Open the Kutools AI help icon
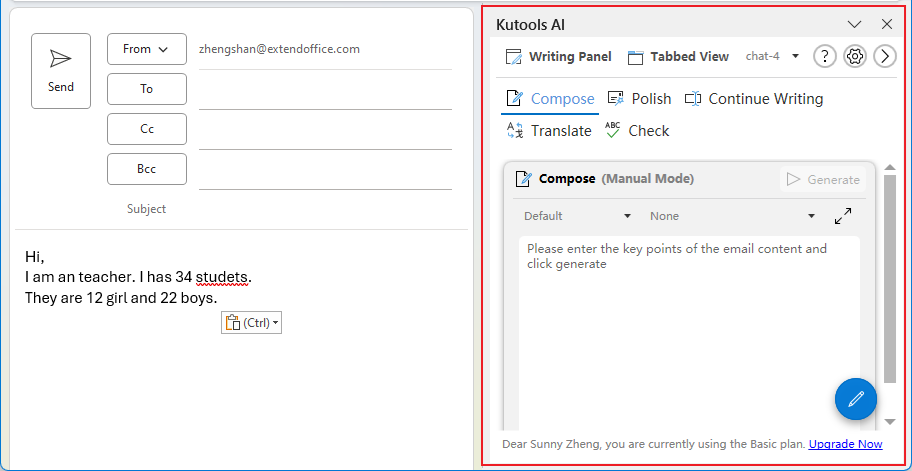The width and height of the screenshot is (912, 471). tap(825, 56)
